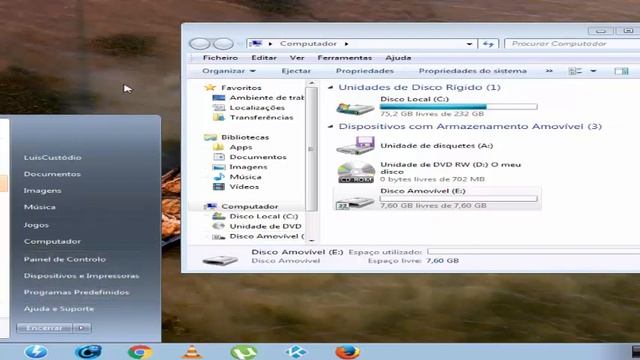Image resolution: width=640 pixels, height=360 pixels.
Task: Open the view options dropdown arrow
Action: 593,71
